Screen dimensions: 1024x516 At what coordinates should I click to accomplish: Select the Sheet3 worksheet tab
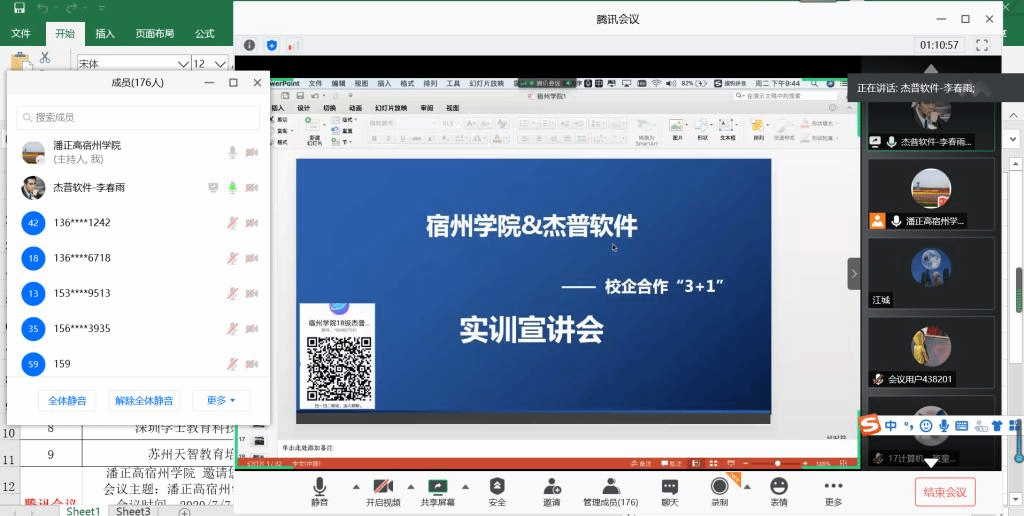[133, 511]
